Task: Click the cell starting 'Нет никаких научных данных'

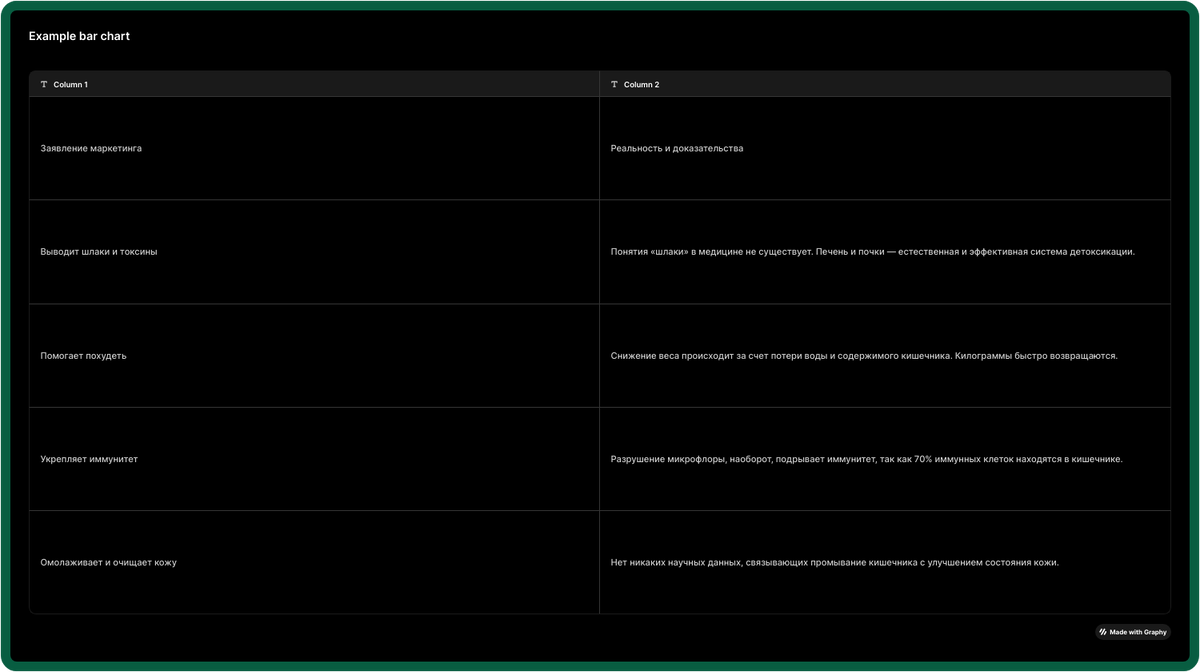Action: click(x=885, y=562)
